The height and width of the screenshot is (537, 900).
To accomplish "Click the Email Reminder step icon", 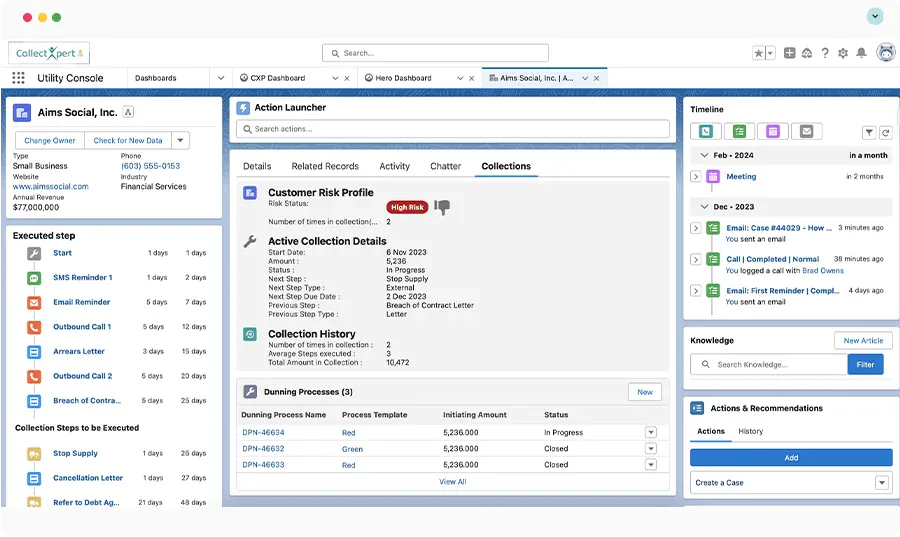I will click(34, 302).
